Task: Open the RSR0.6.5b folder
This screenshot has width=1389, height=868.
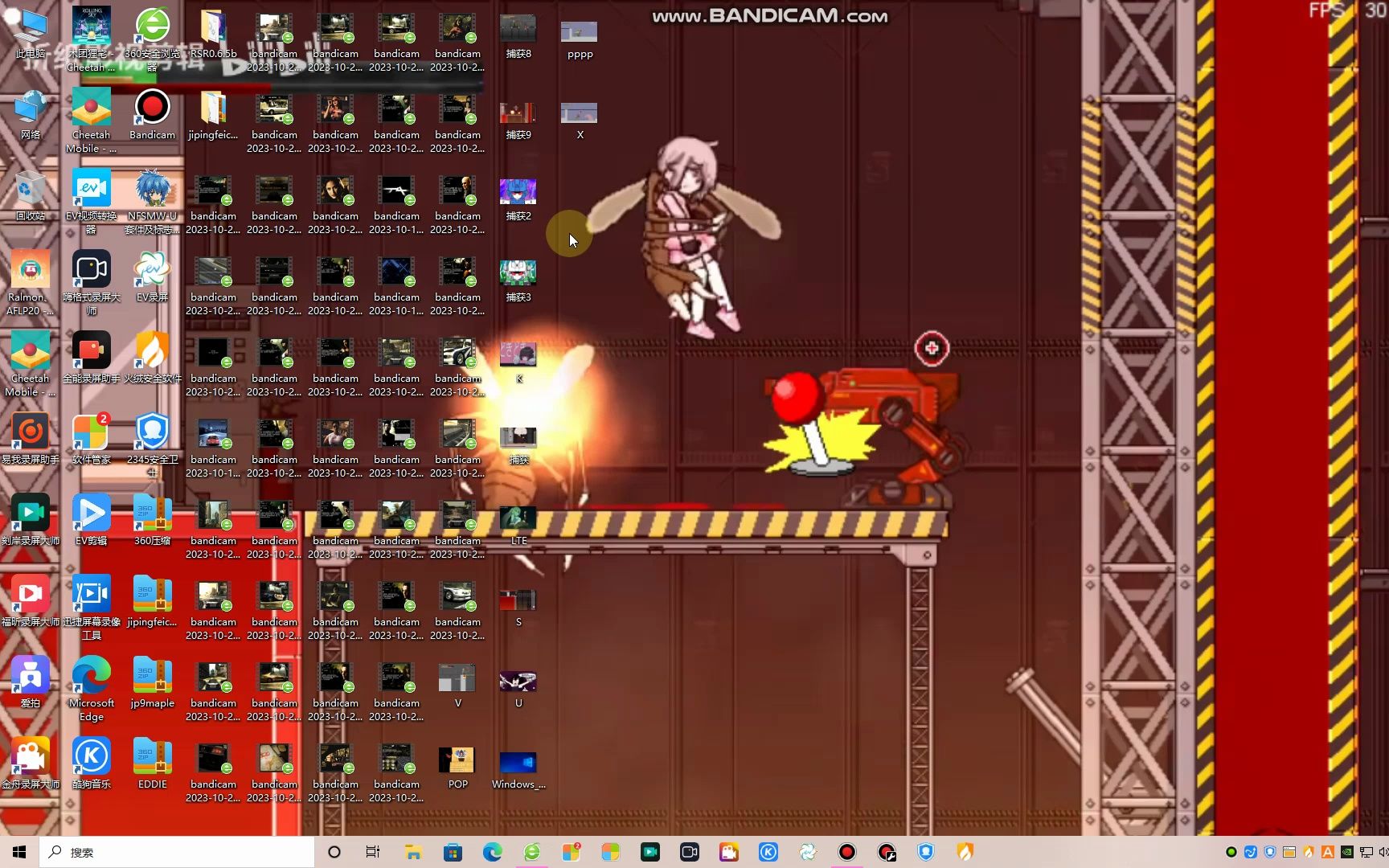Action: click(213, 33)
